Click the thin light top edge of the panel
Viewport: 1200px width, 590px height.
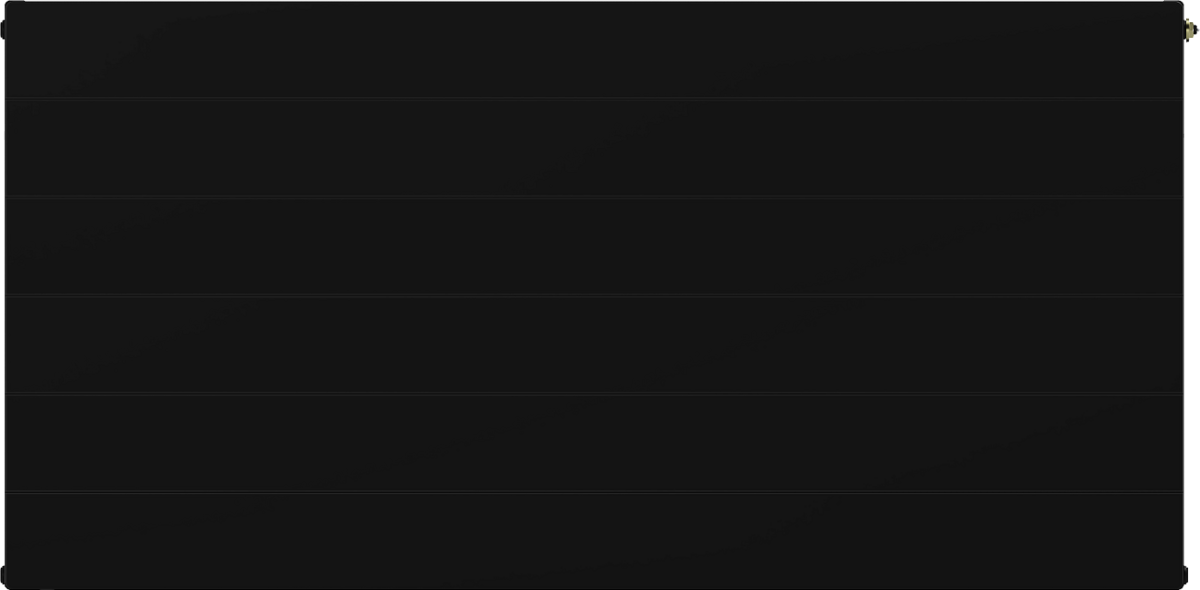600,2
